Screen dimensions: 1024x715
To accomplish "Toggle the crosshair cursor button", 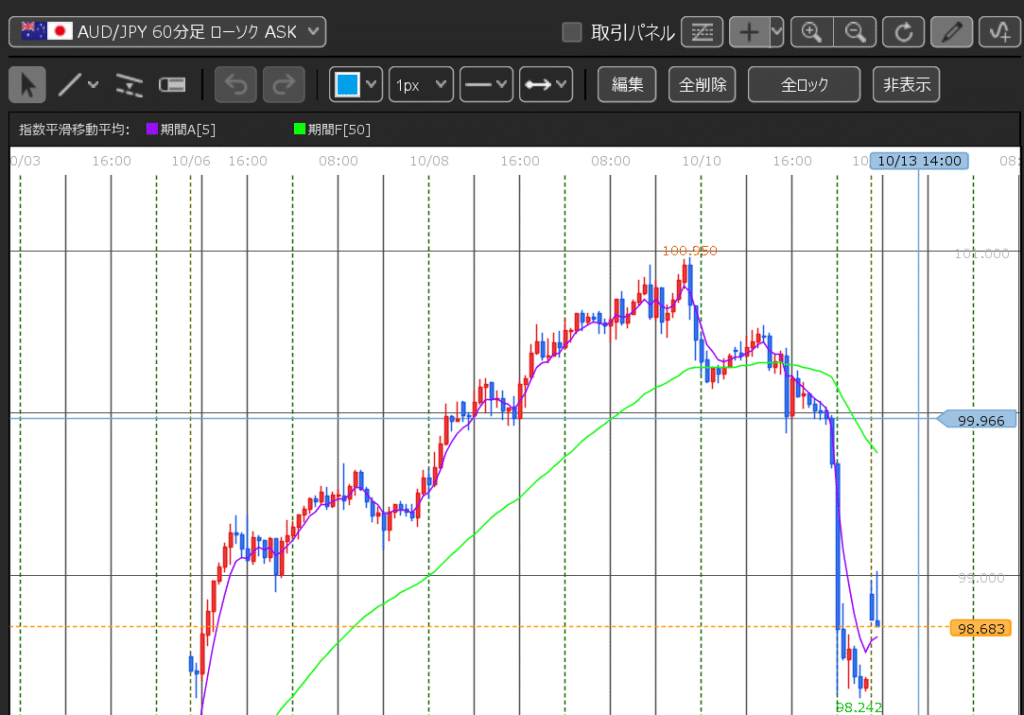I will [x=748, y=32].
